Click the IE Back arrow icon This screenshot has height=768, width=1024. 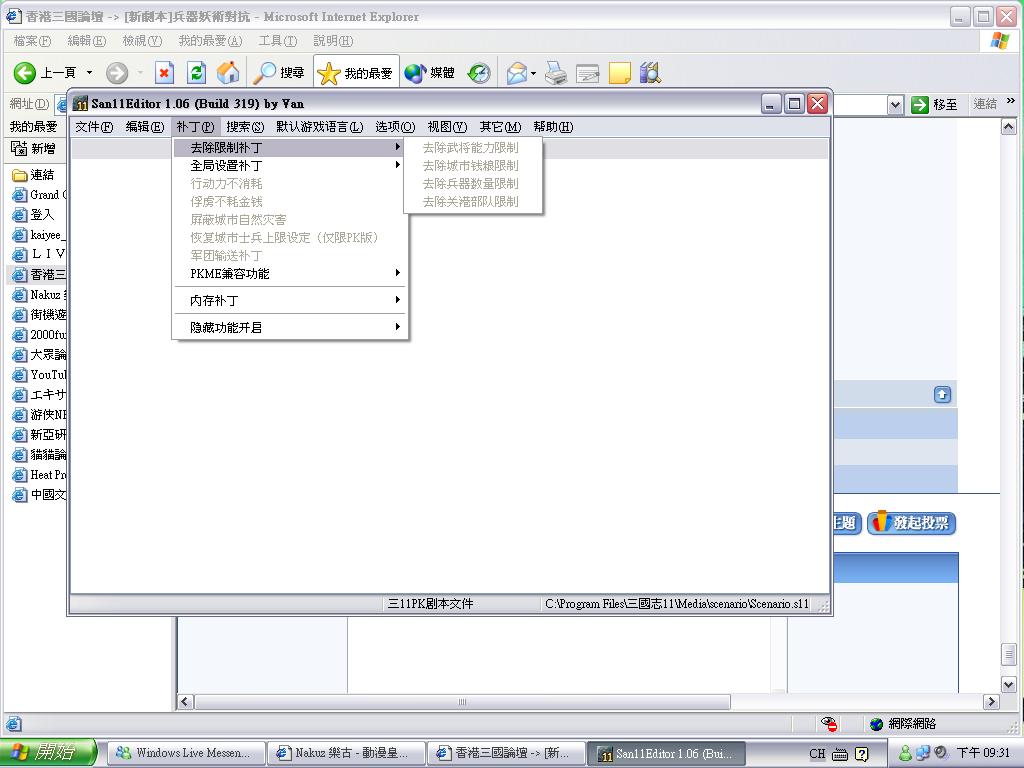point(25,72)
